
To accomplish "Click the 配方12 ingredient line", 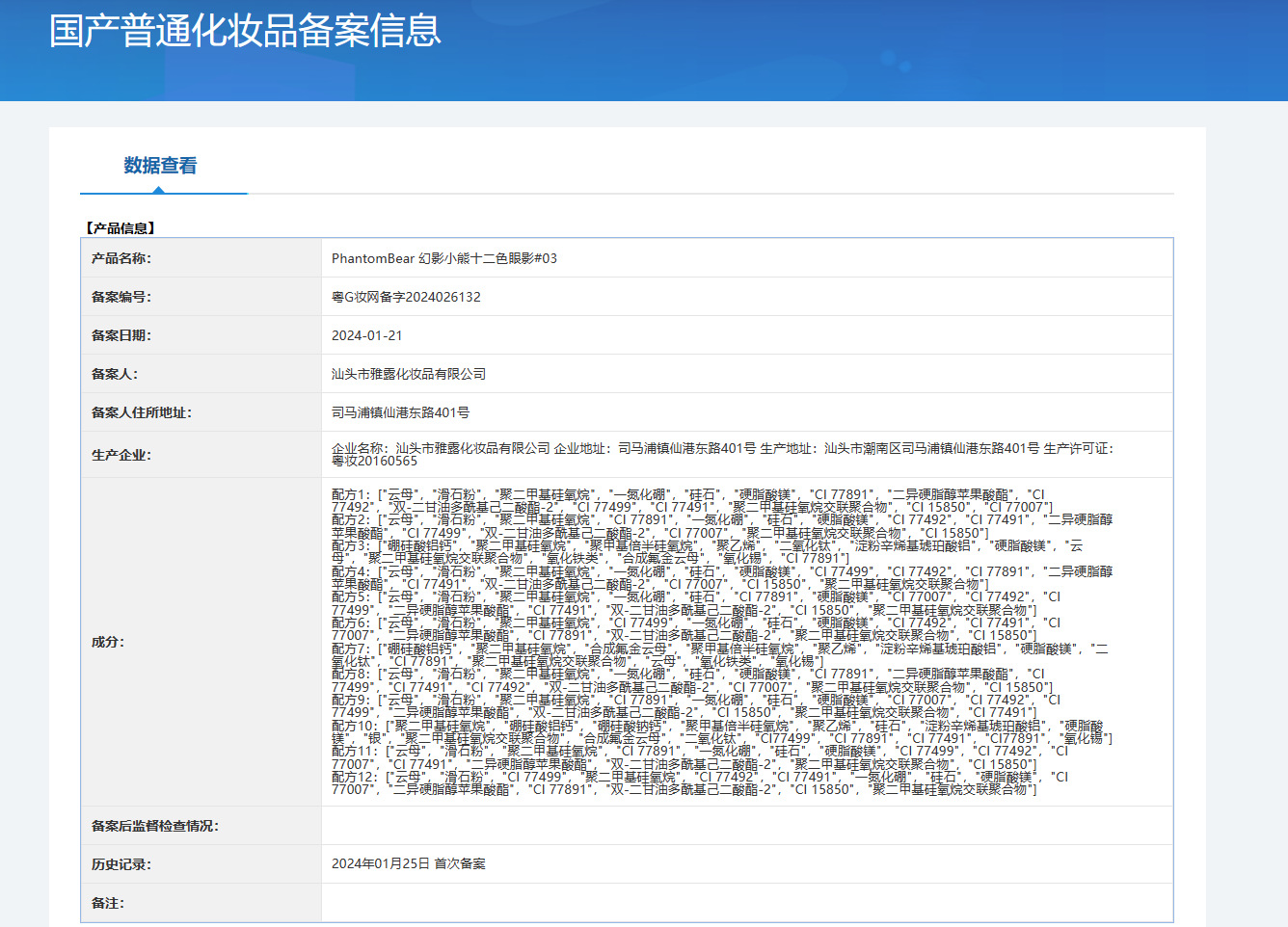I will coord(700,783).
